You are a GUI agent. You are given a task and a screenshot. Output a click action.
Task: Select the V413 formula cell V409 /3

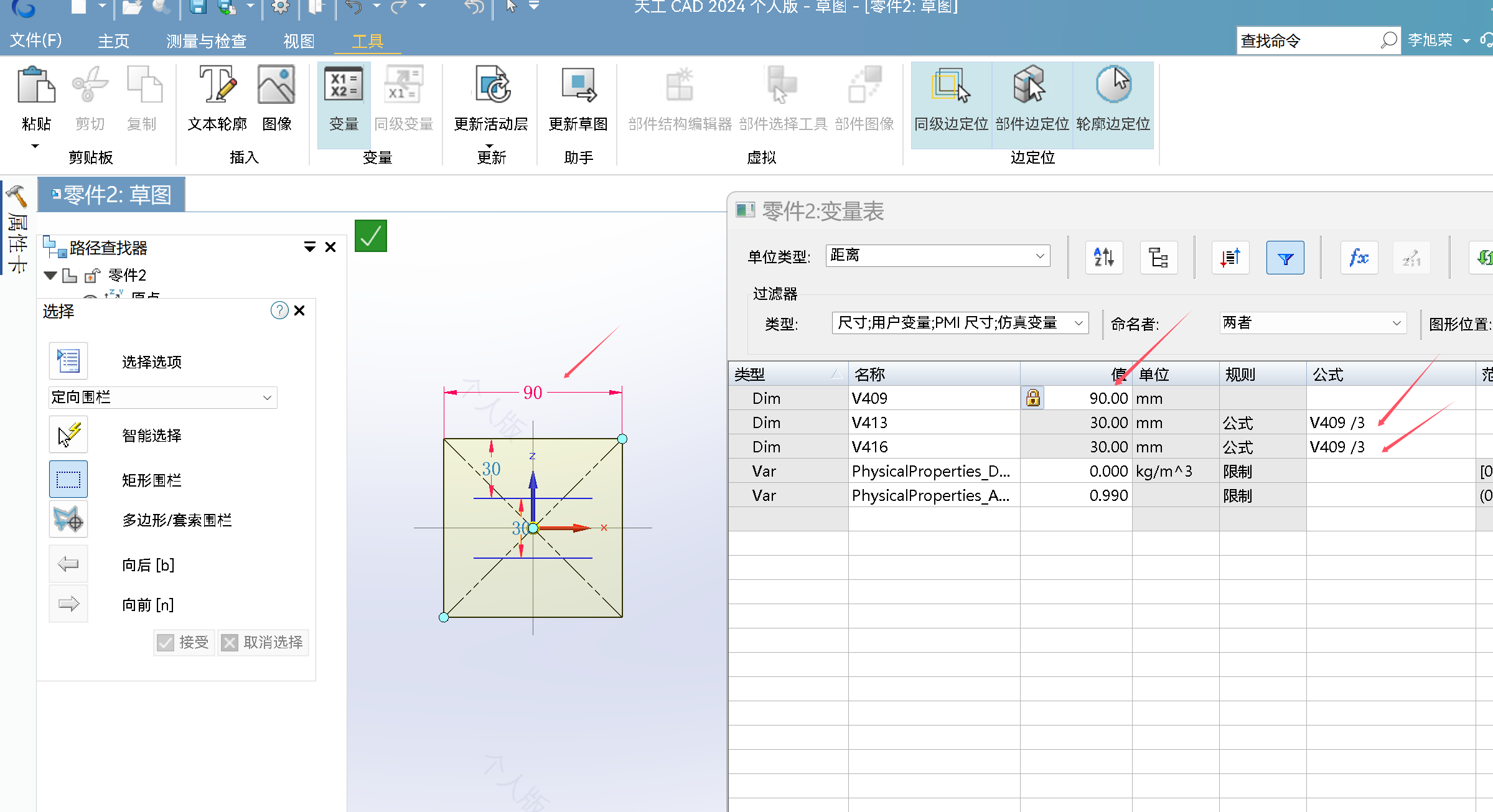(x=1390, y=422)
